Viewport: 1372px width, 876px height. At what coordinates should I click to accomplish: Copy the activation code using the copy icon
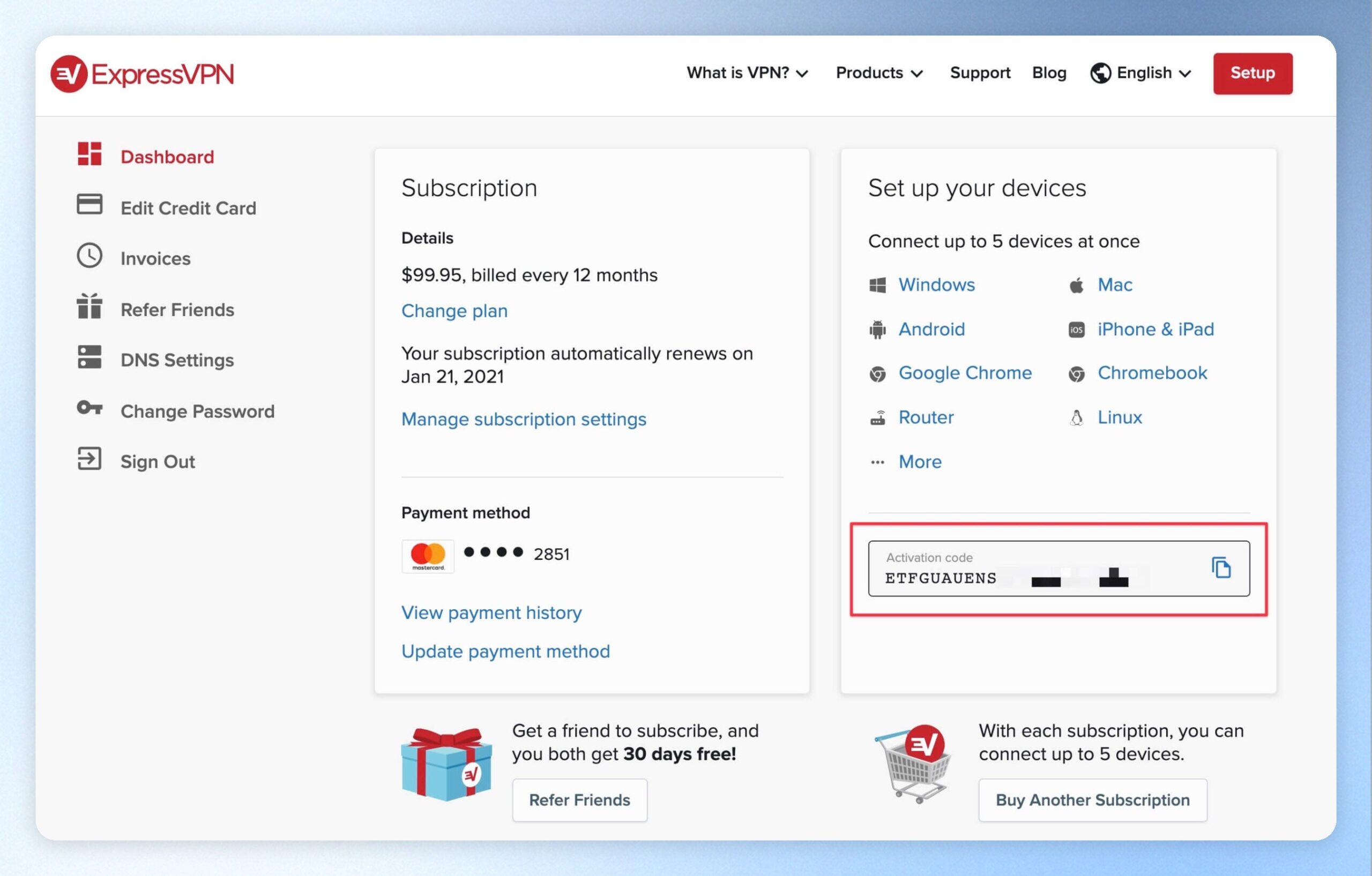point(1221,567)
